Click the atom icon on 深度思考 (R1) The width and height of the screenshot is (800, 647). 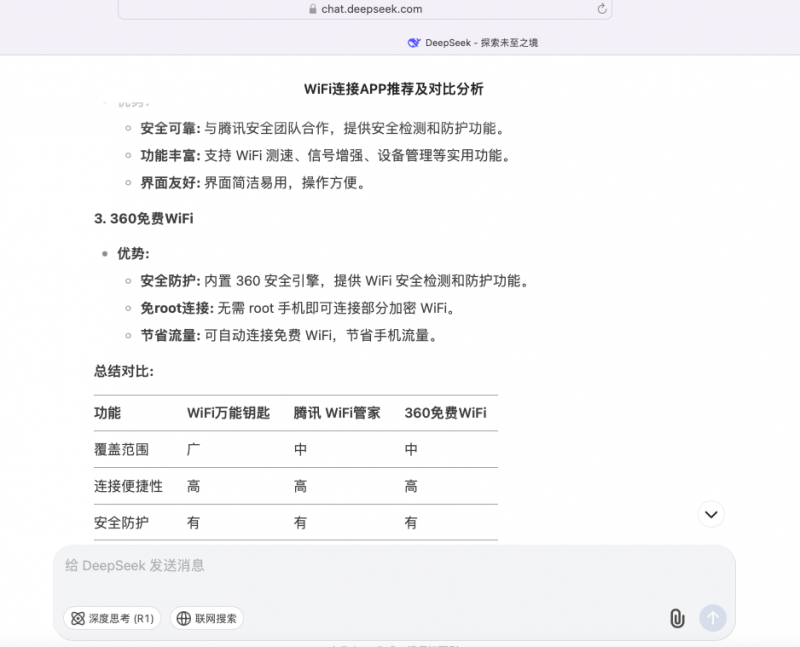pyautogui.click(x=78, y=618)
